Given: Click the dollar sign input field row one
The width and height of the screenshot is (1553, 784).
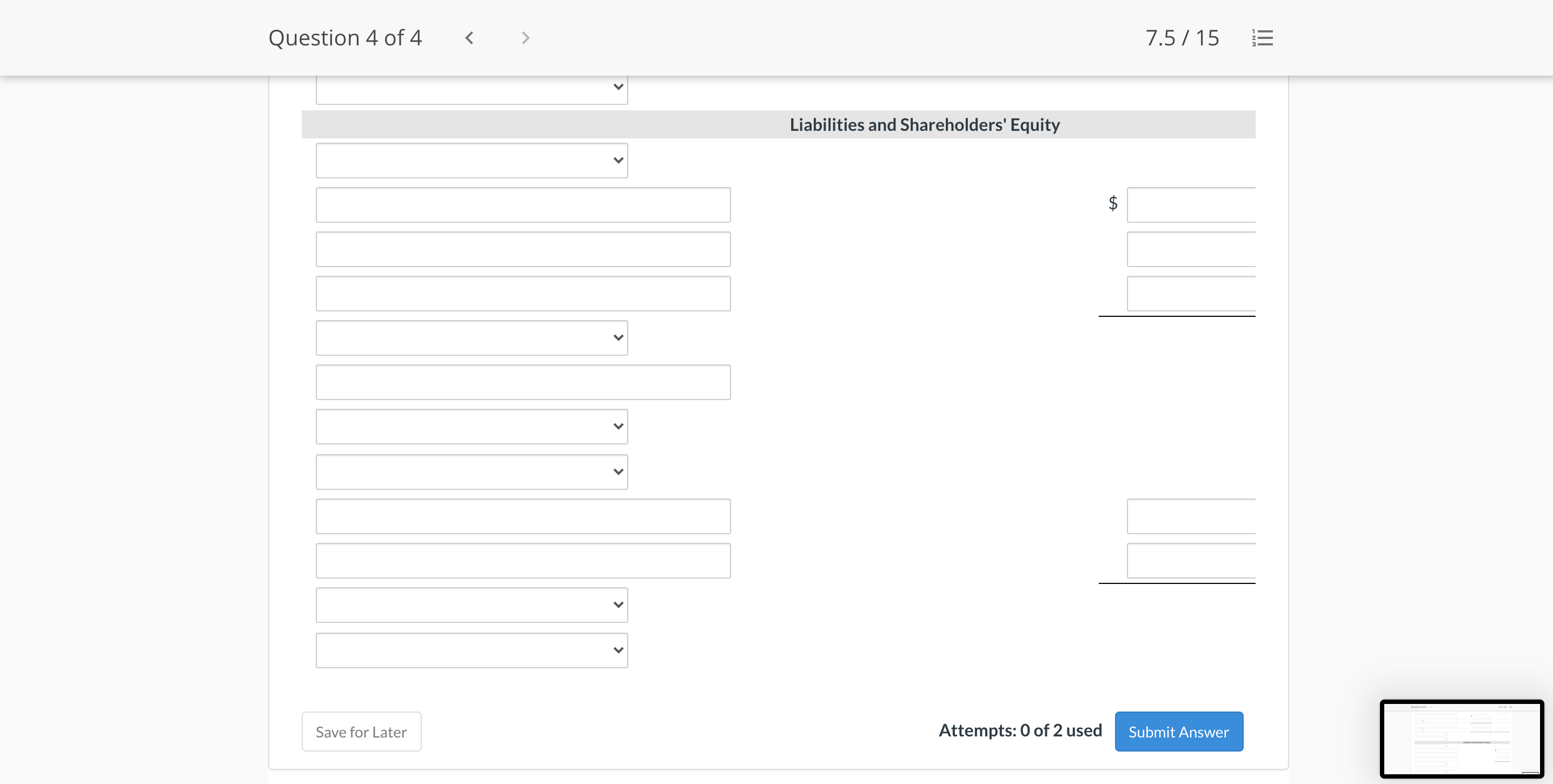Looking at the screenshot, I should click(1192, 204).
